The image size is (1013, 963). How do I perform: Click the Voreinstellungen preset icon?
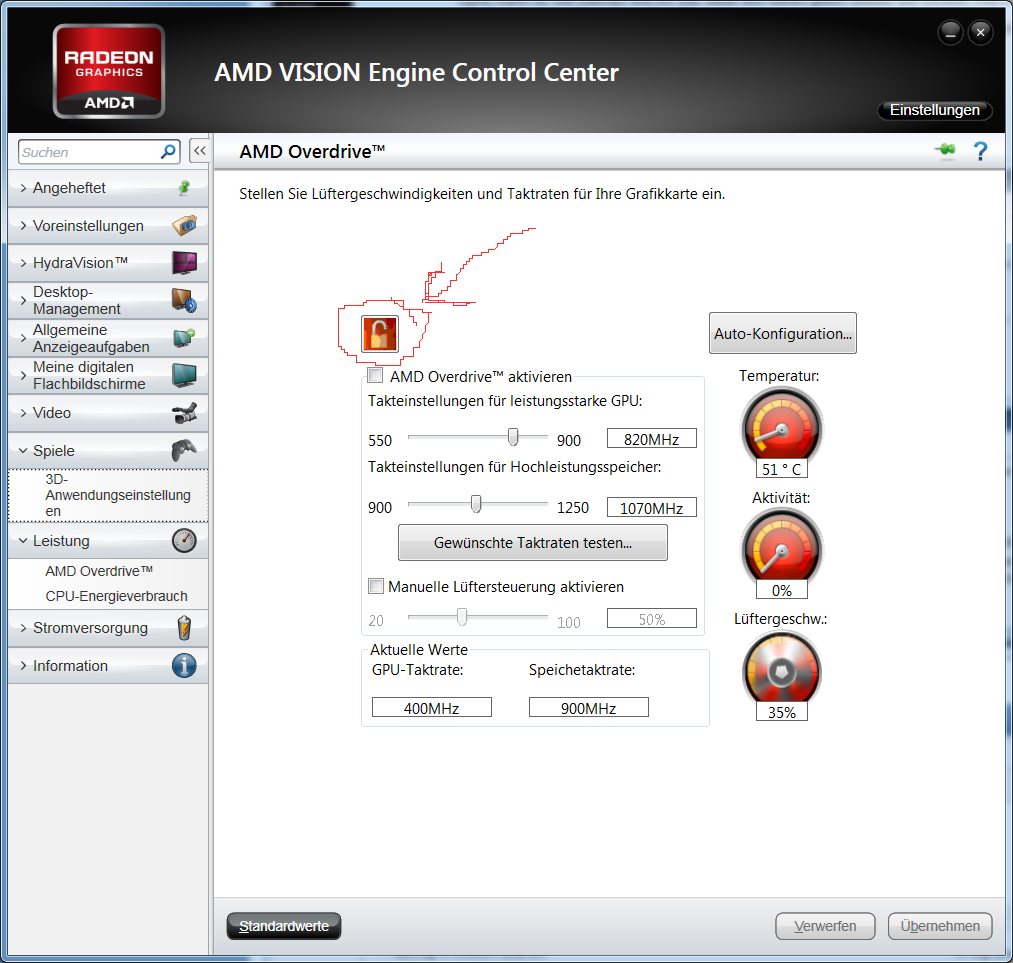[184, 225]
